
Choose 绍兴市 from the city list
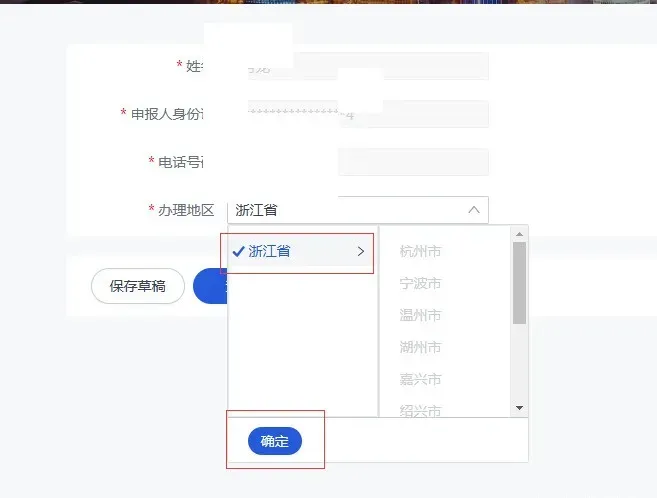[x=420, y=410]
